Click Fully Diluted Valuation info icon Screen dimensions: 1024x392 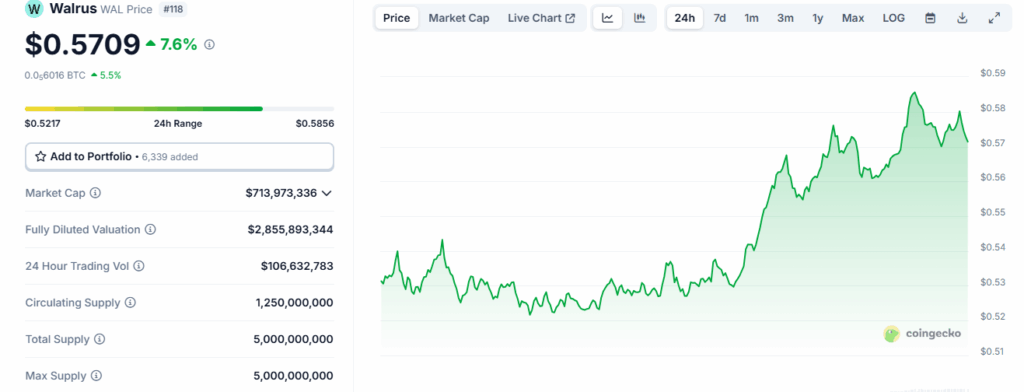click(150, 229)
